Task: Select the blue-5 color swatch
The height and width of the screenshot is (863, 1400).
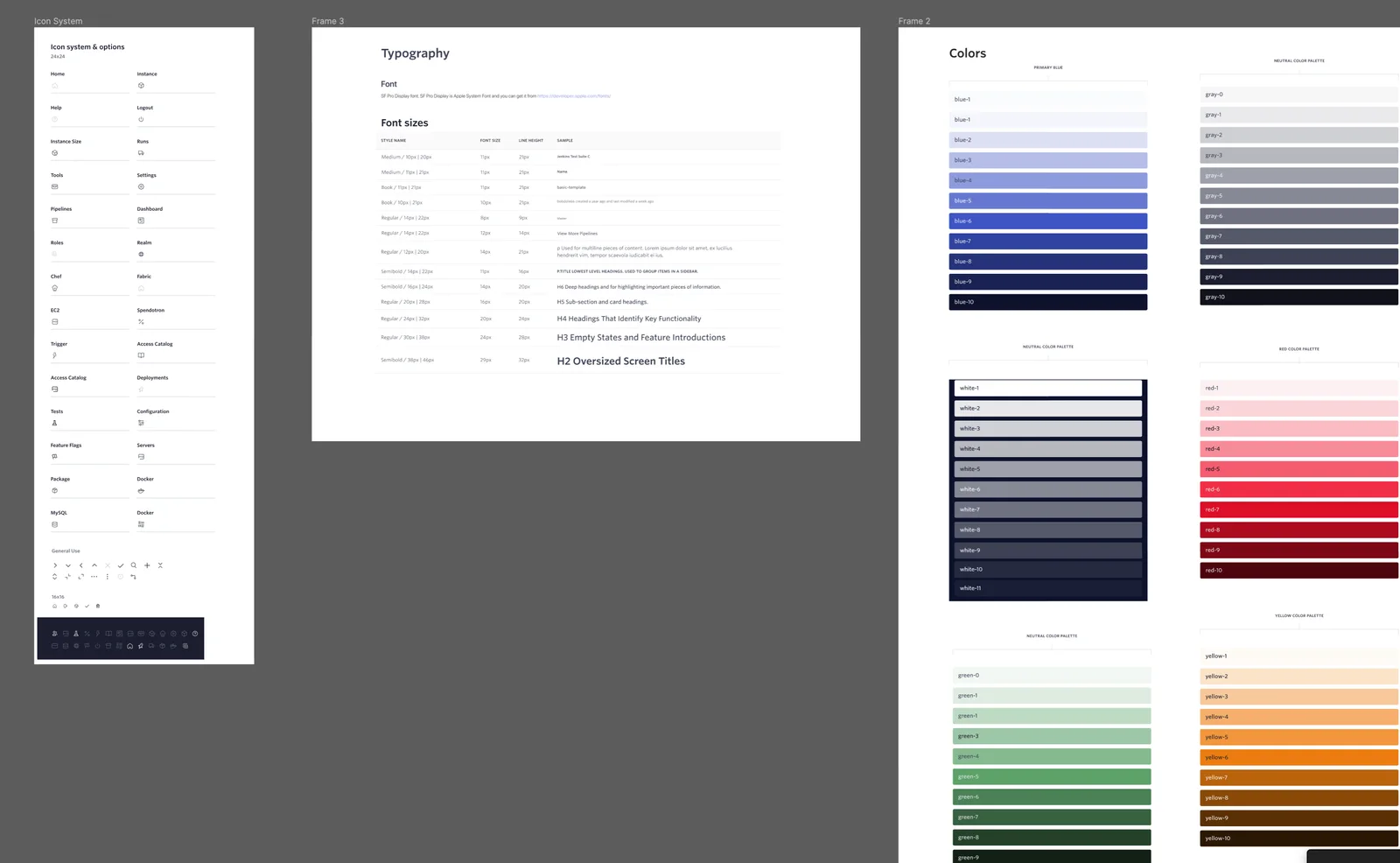Action: pyautogui.click(x=1048, y=200)
